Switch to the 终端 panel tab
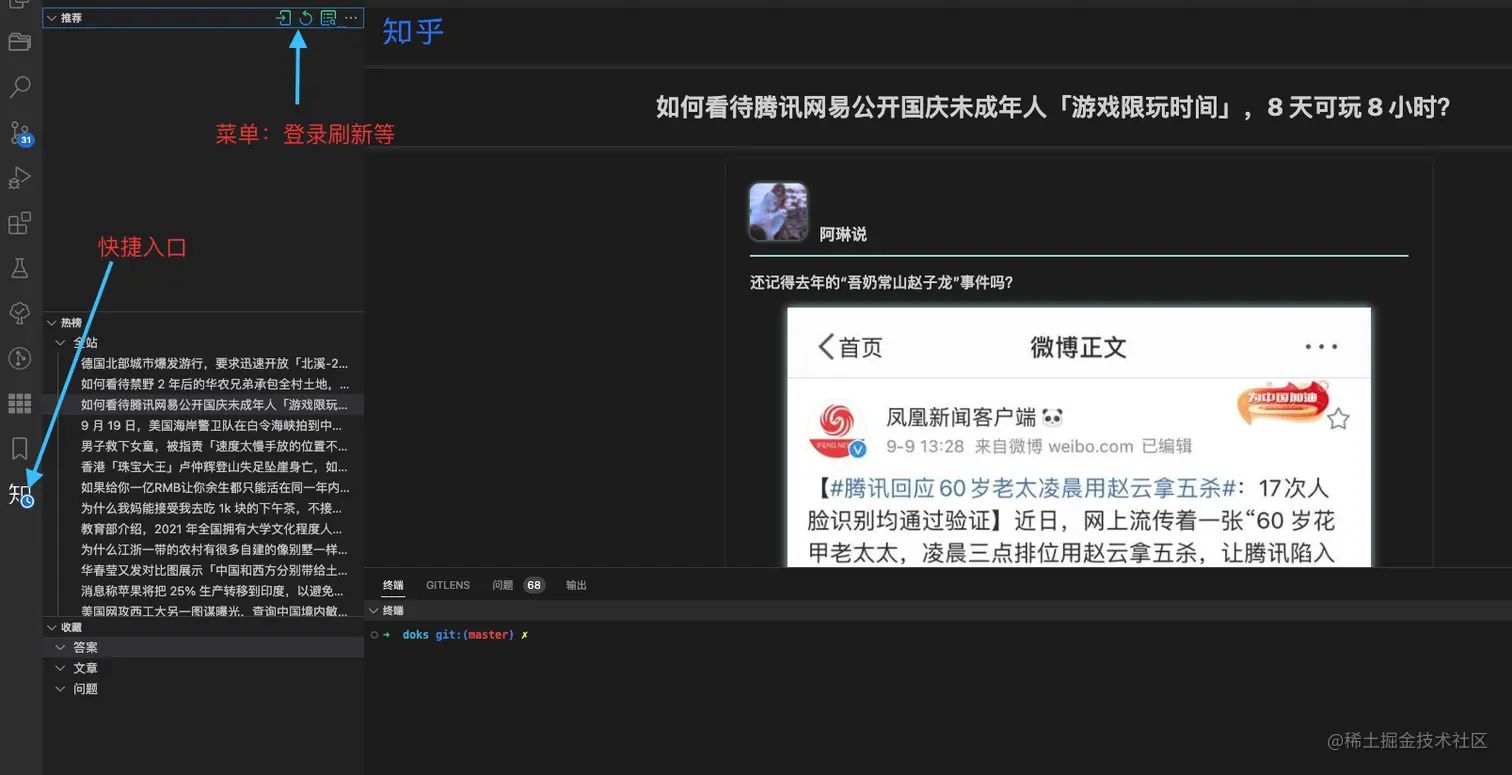This screenshot has height=775, width=1512. point(393,585)
